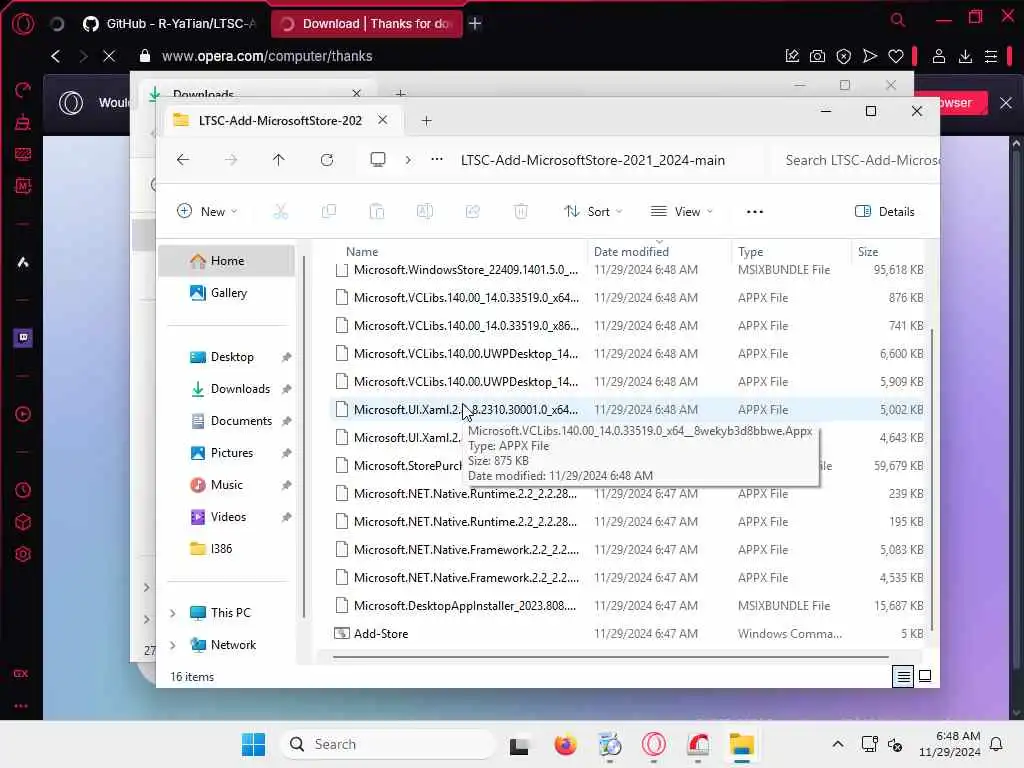Image resolution: width=1024 pixels, height=768 pixels.
Task: Click the Delete trash icon in Explorer toolbar
Action: click(x=520, y=212)
